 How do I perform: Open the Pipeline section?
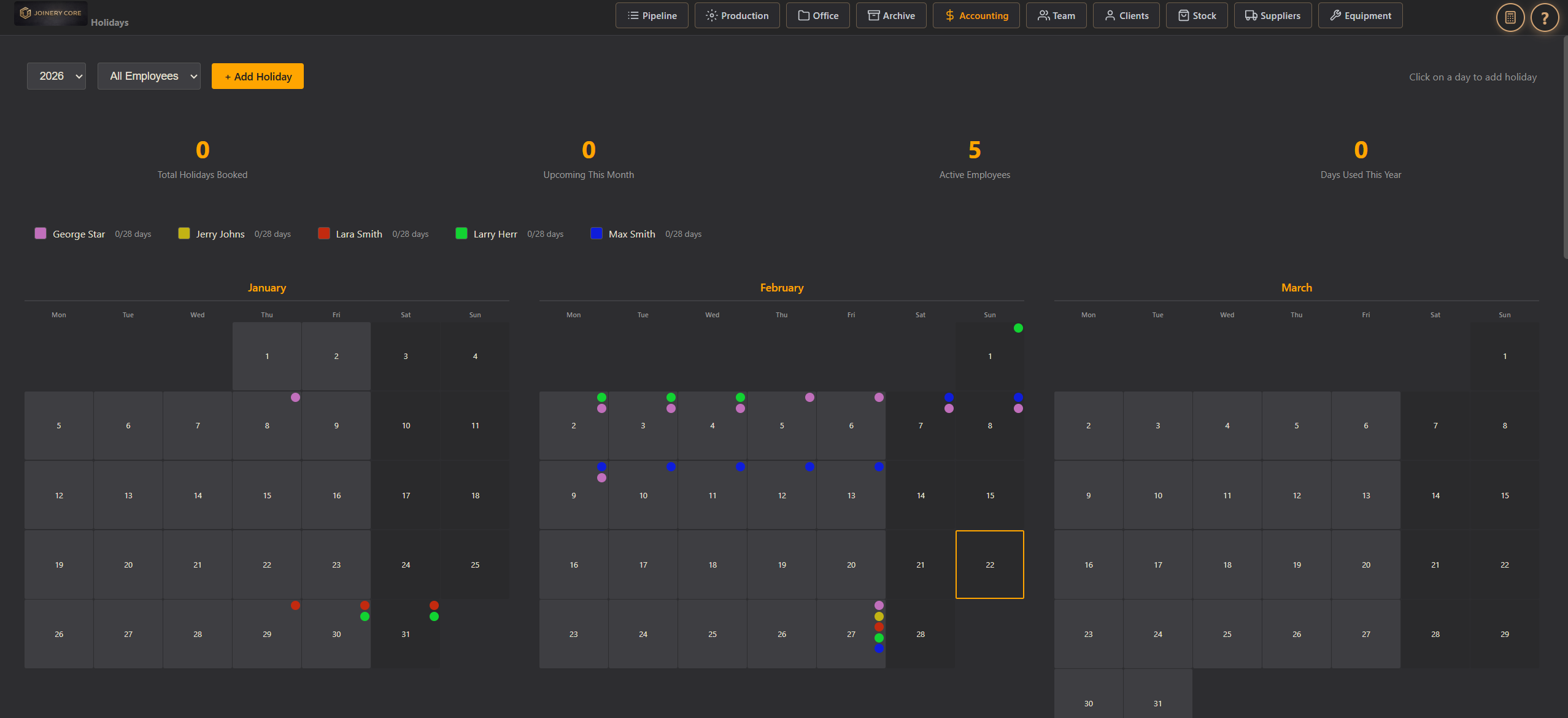(652, 15)
